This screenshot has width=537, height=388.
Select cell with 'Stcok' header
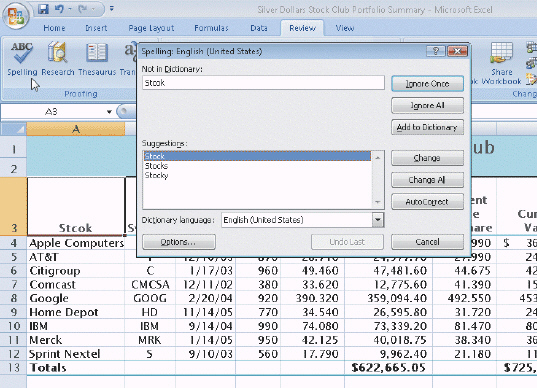click(76, 206)
